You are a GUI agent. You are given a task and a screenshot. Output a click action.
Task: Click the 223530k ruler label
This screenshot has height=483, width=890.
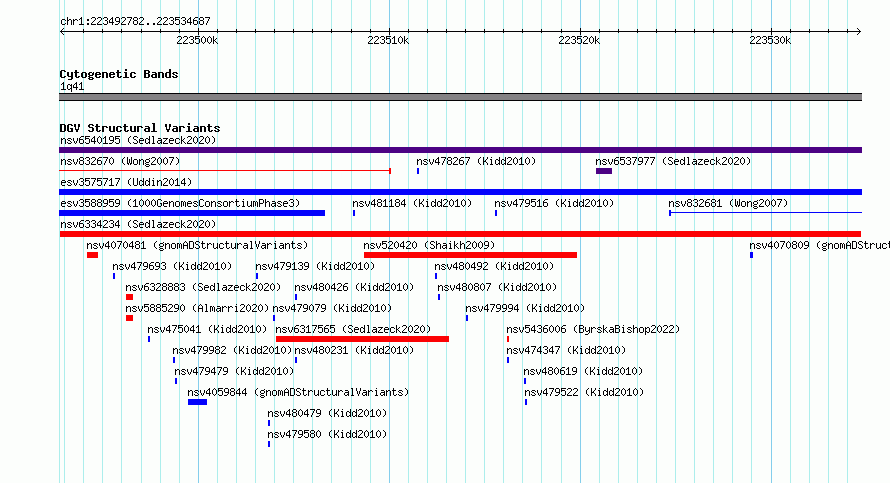point(770,40)
